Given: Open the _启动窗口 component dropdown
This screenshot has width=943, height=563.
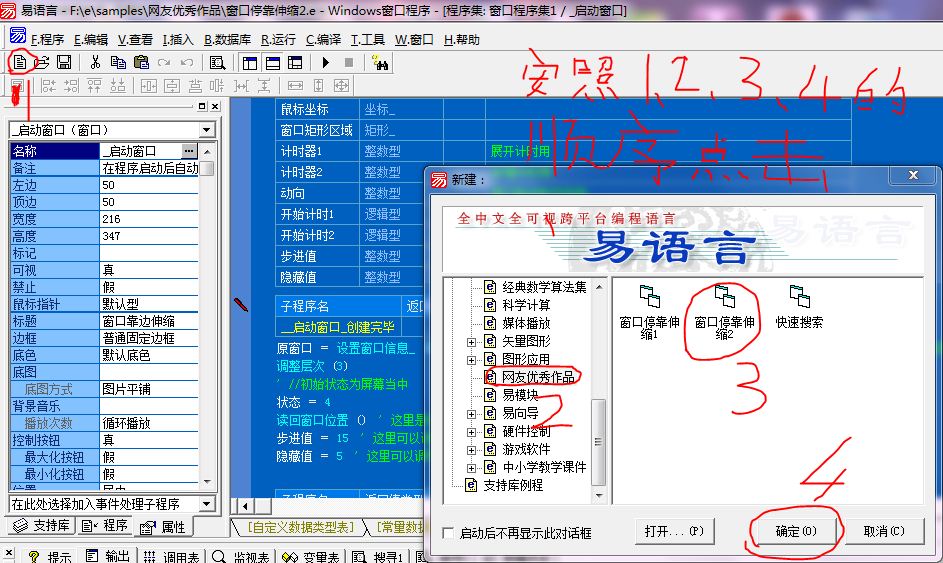Looking at the screenshot, I should pyautogui.click(x=207, y=130).
